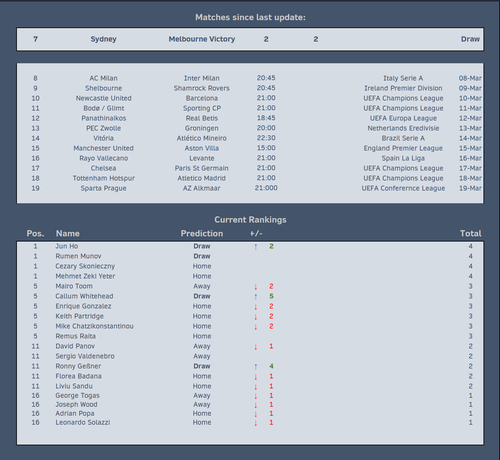This screenshot has height=460, width=500.
Task: Click the Prediction column header
Action: pyautogui.click(x=202, y=233)
